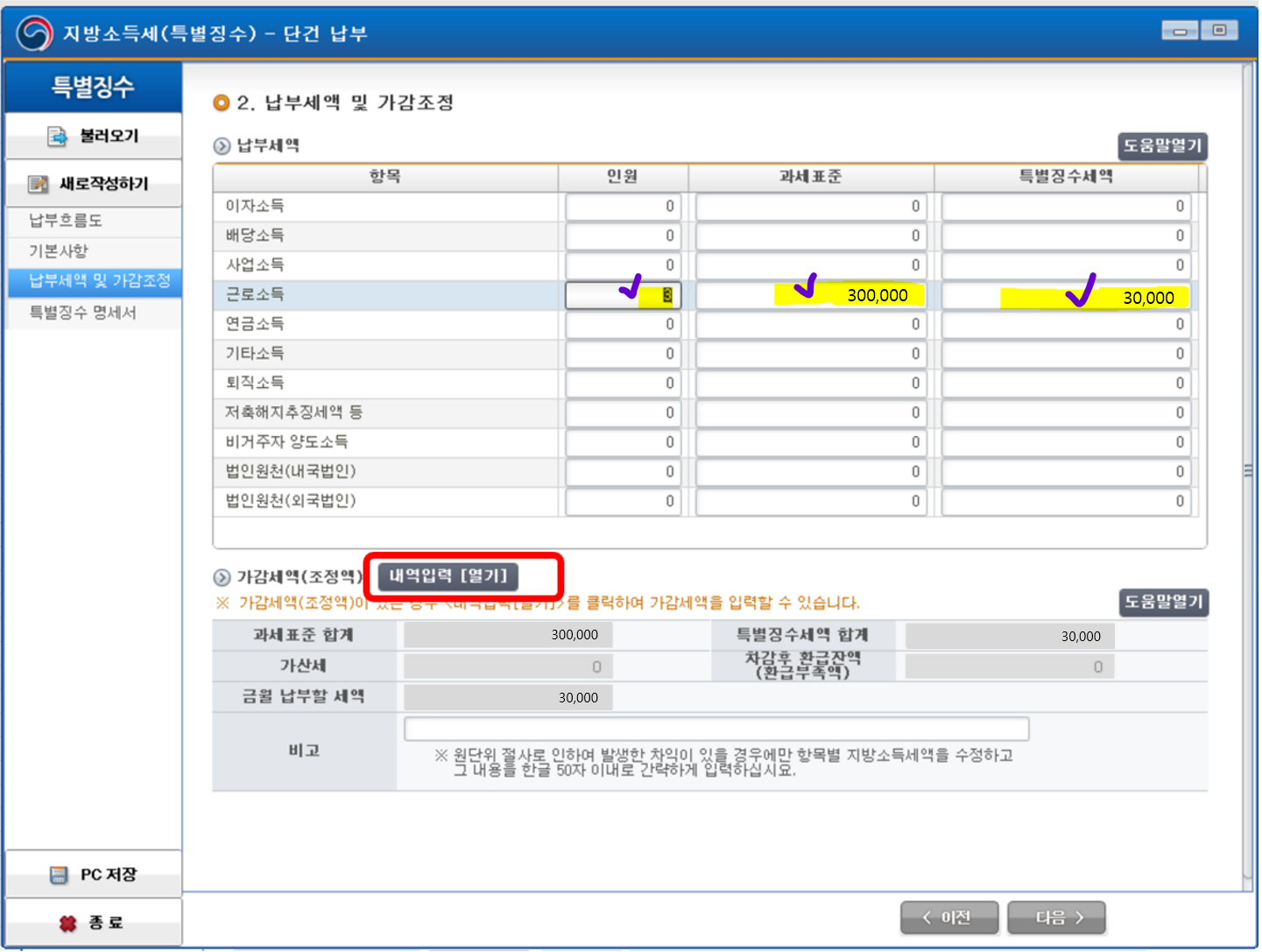The image size is (1262, 952).
Task: Click the 근로소득 특별징수세액 field showing 30,000
Action: point(1066,297)
